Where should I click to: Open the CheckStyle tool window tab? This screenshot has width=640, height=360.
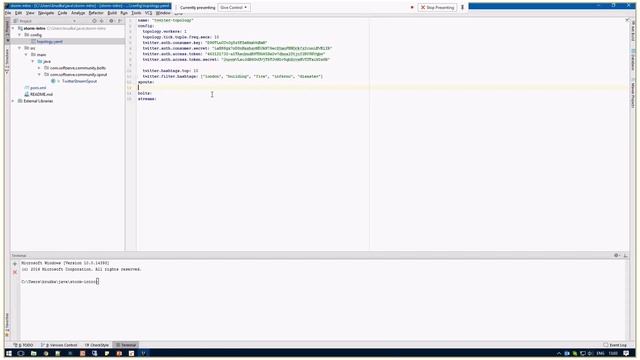click(97, 345)
